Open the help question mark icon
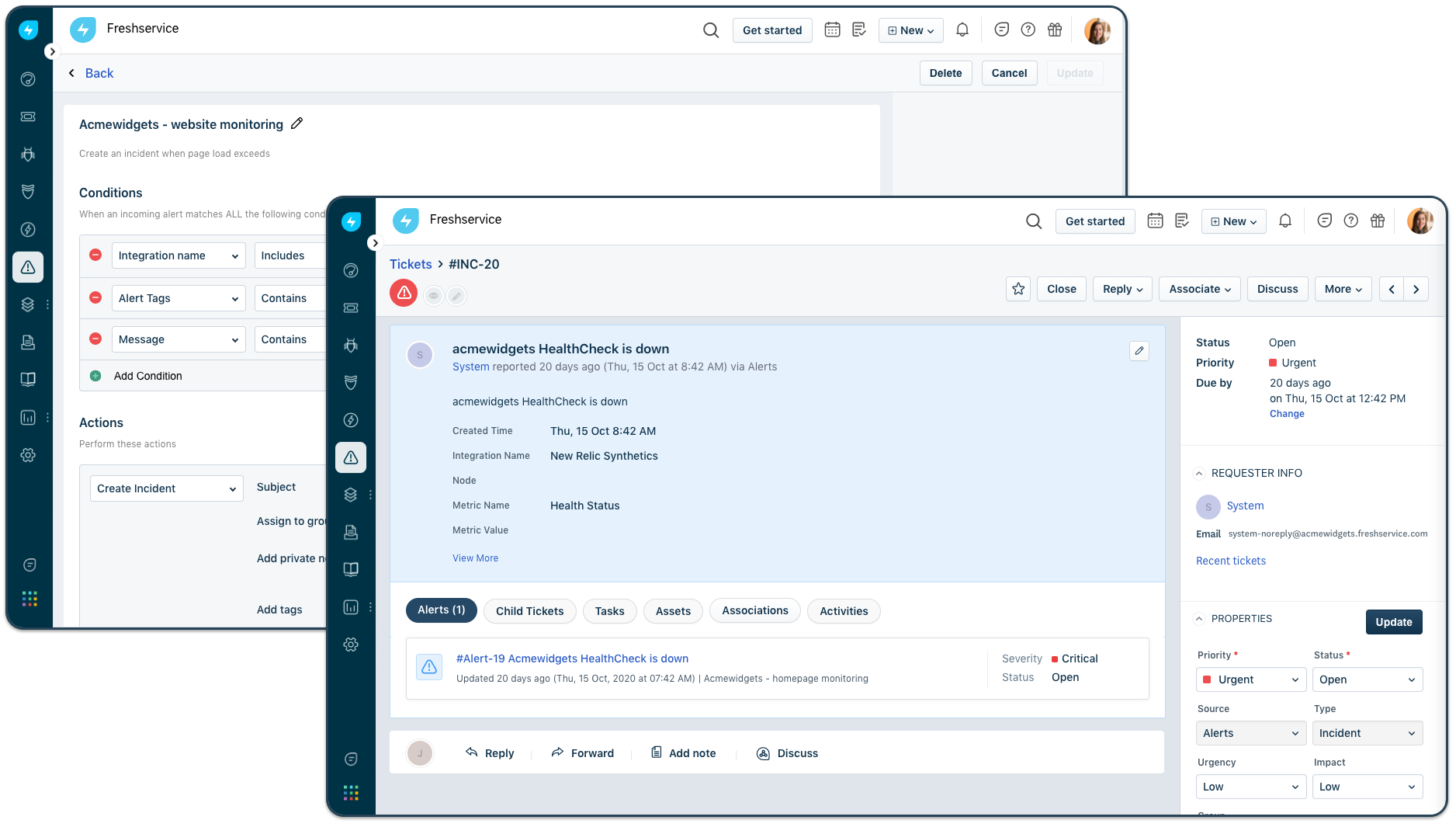This screenshot has width=1456, height=827. click(x=1351, y=221)
